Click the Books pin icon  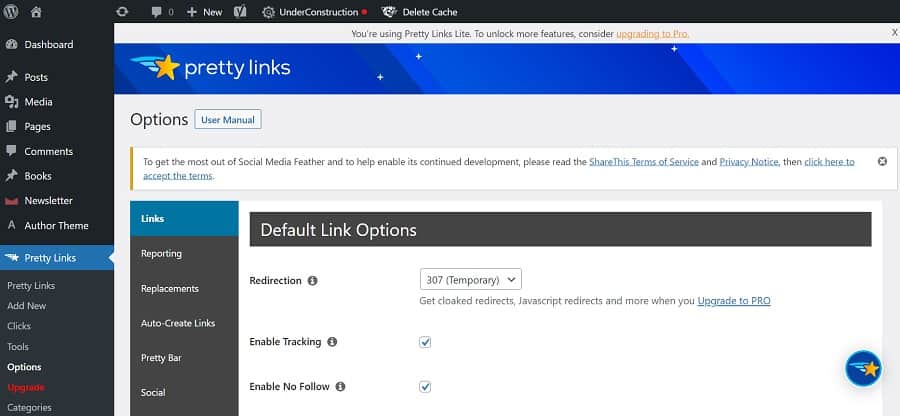pyautogui.click(x=11, y=176)
